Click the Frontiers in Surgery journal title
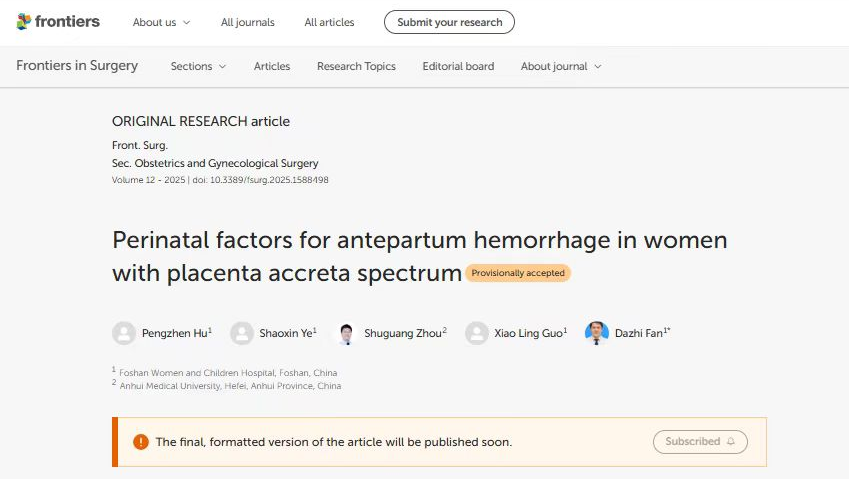The width and height of the screenshot is (857, 480). pyautogui.click(x=77, y=66)
